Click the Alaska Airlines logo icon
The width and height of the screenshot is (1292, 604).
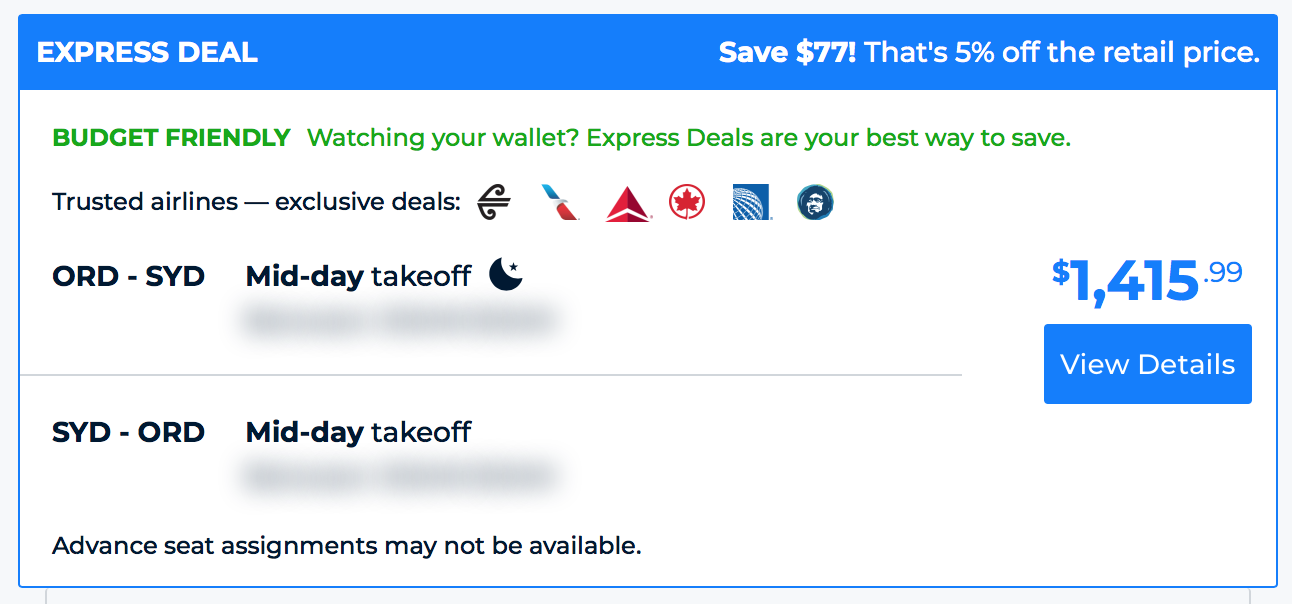click(816, 202)
